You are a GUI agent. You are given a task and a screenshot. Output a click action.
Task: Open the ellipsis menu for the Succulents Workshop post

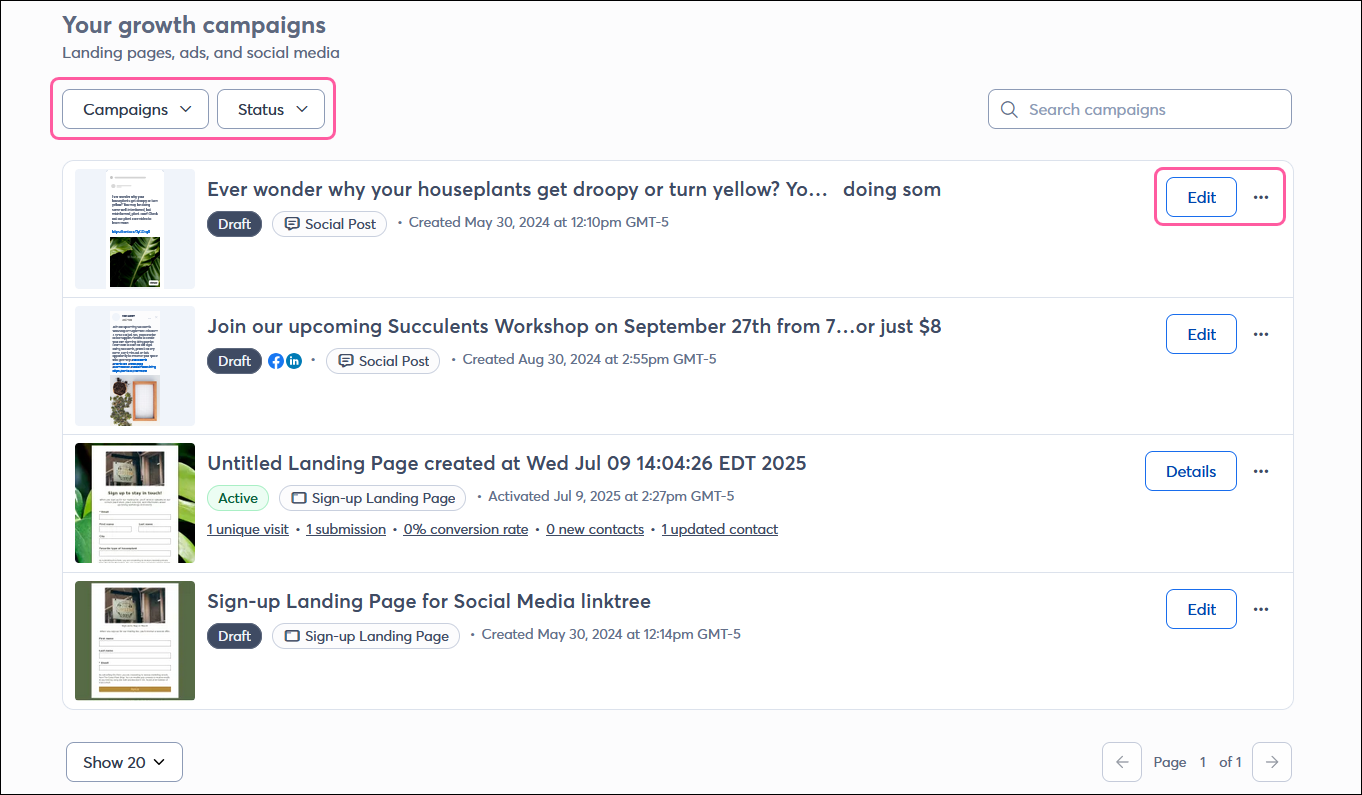coord(1261,334)
